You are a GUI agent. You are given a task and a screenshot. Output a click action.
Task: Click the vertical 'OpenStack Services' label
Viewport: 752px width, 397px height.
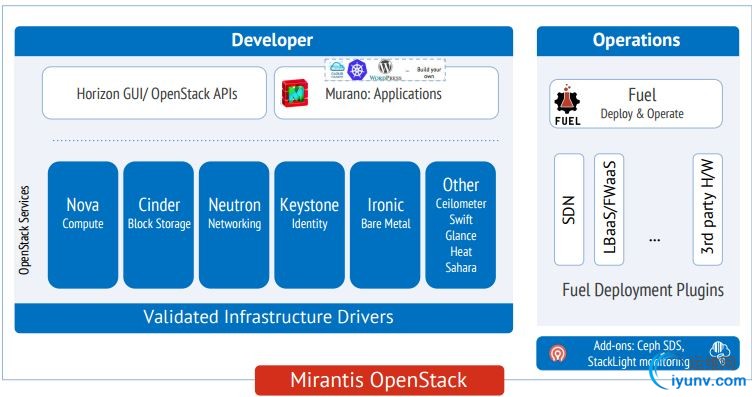[24, 230]
